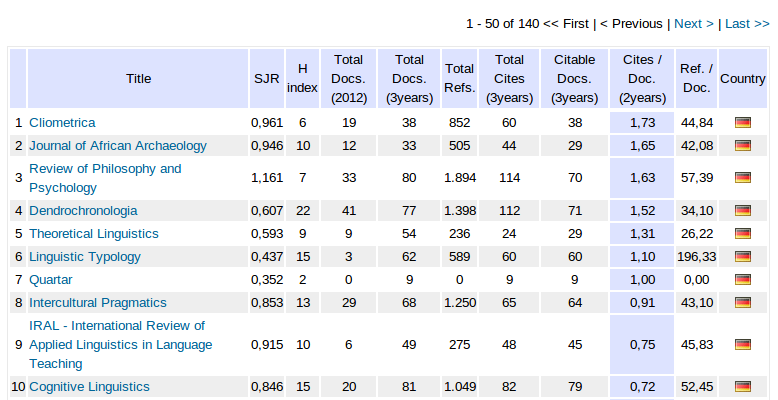Click the flag for Review of Philosophy and Psychology

pos(743,178)
